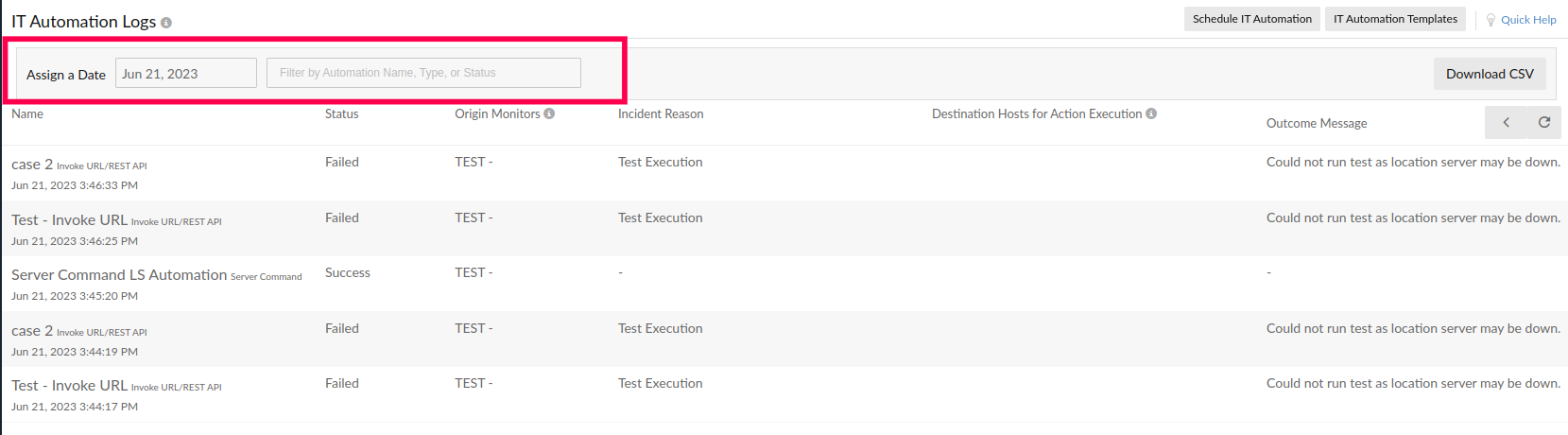Click the Schedule IT Automation button
Viewport: 1568px width, 435px height.
[x=1251, y=19]
